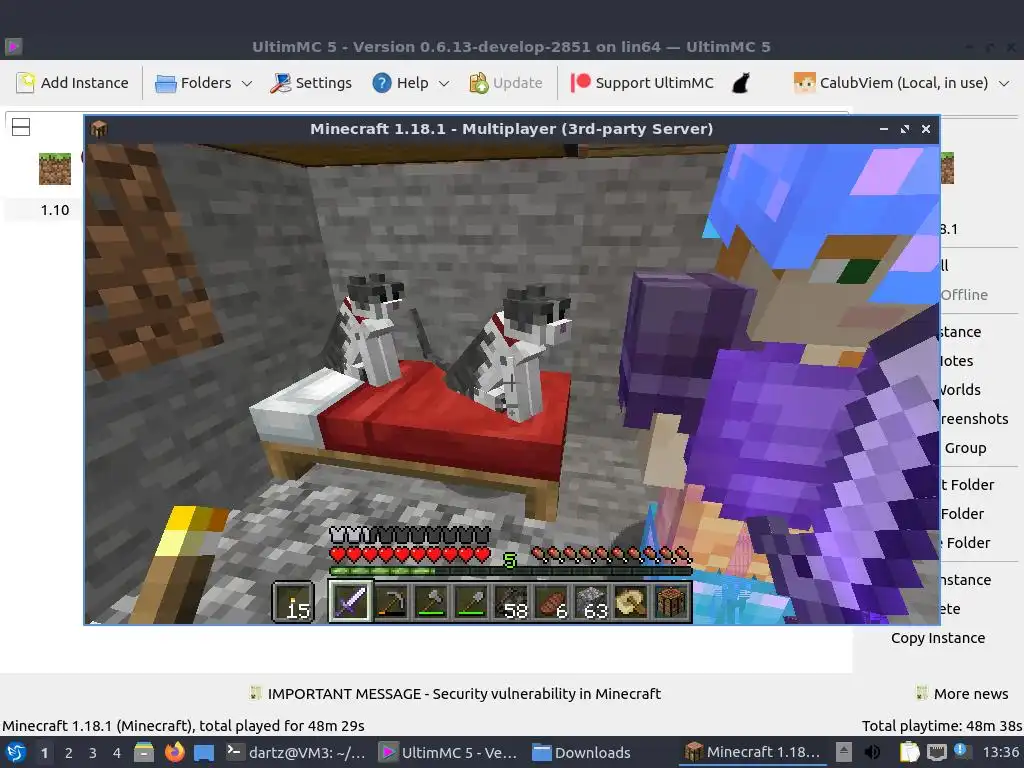This screenshot has width=1024, height=768.
Task: Open the start menu in the taskbar
Action: (16, 752)
